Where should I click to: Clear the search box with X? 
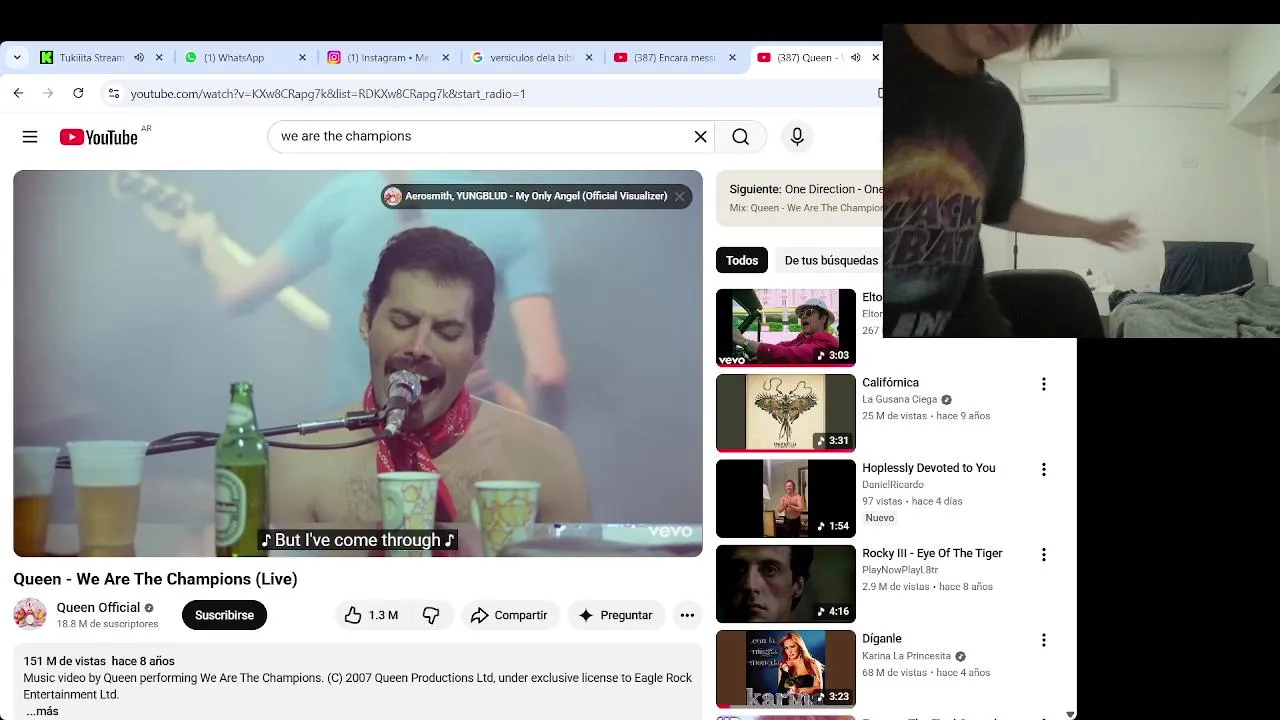tap(701, 137)
